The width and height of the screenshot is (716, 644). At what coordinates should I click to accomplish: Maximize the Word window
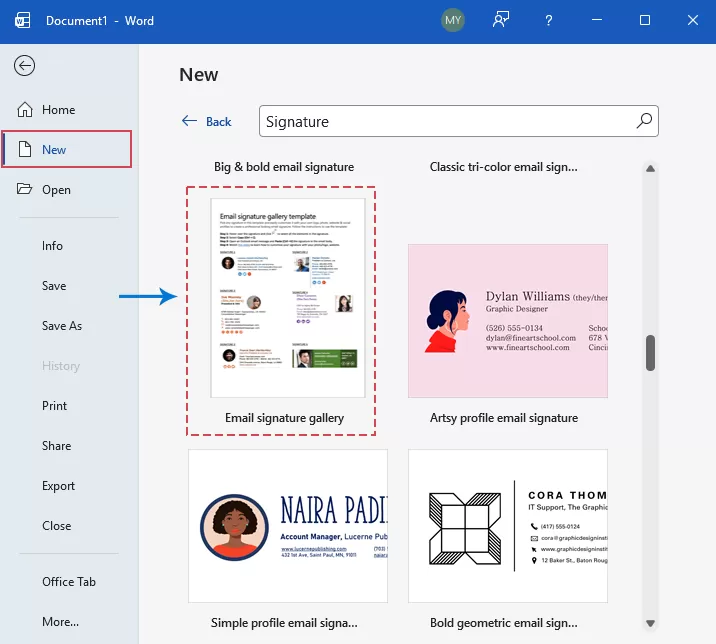pyautogui.click(x=645, y=20)
